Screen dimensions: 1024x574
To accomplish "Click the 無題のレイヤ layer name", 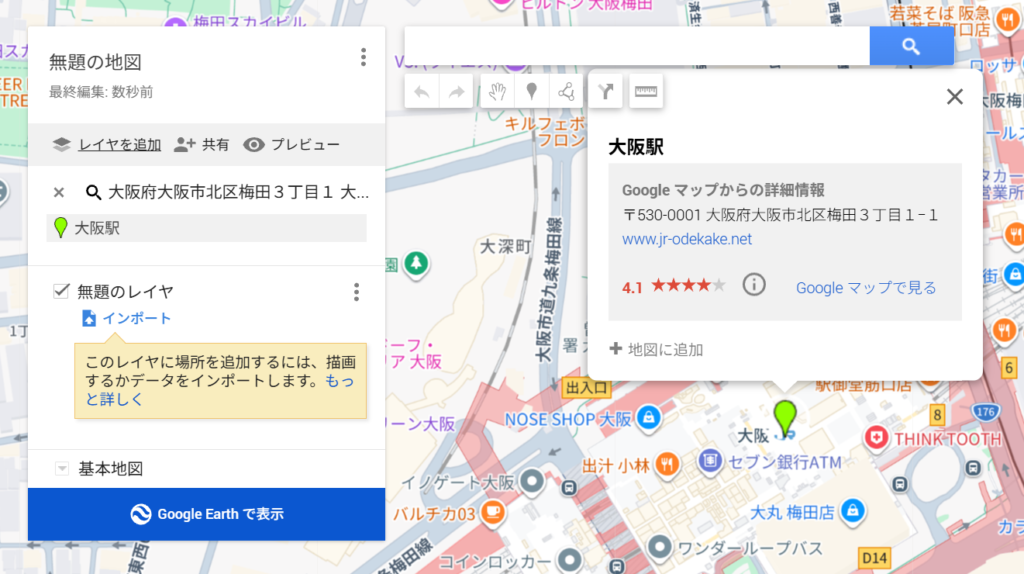I will point(125,291).
